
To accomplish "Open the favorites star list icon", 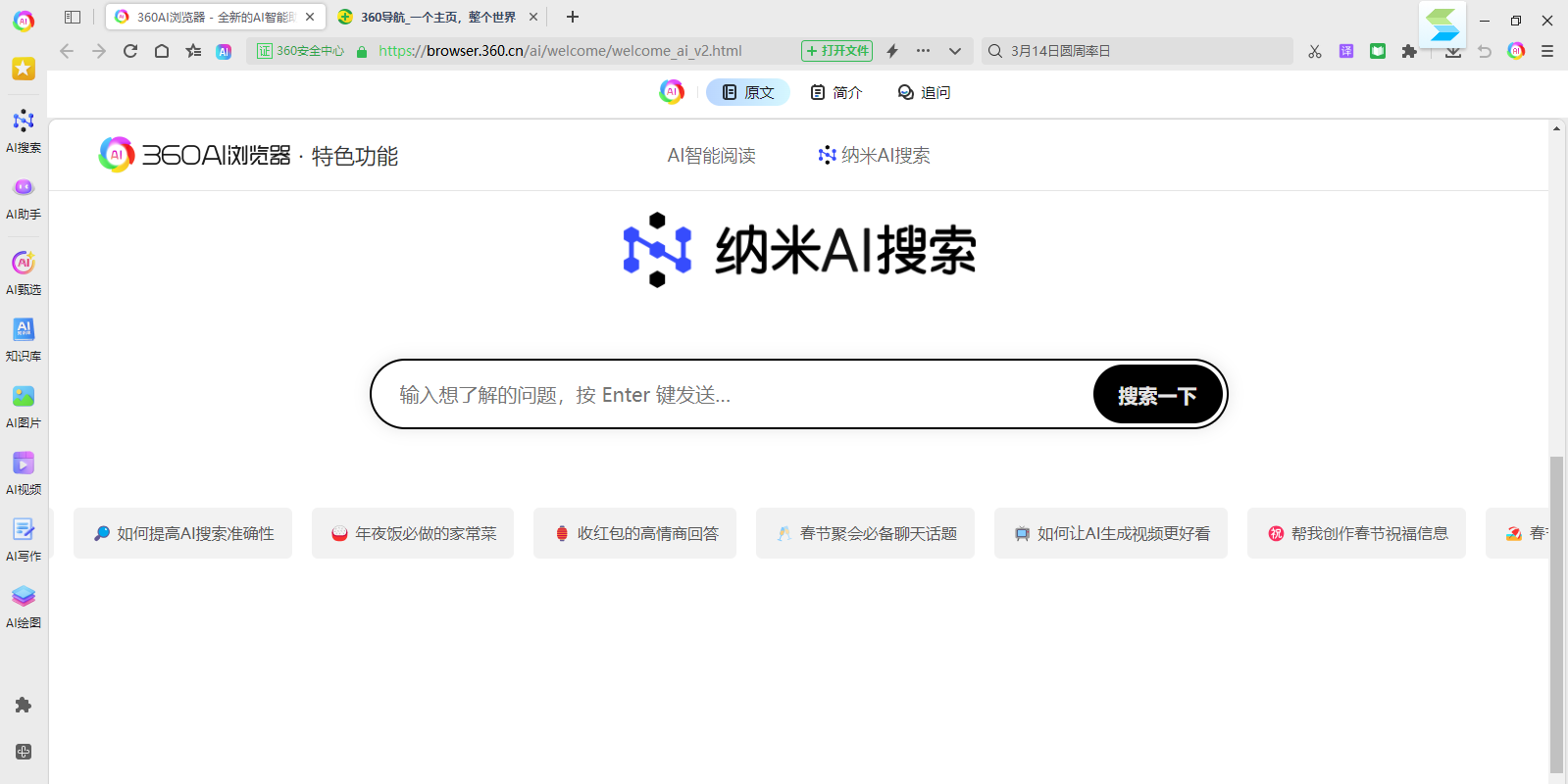I will 193,51.
